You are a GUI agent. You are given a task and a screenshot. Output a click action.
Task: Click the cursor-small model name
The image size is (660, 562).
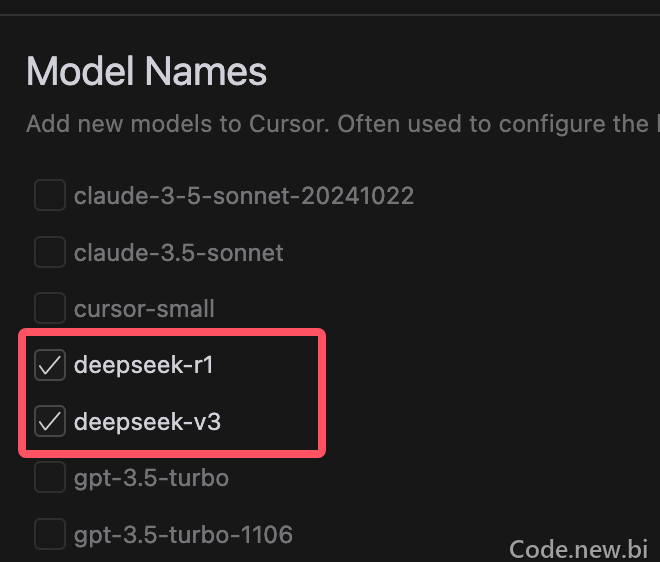[144, 309]
